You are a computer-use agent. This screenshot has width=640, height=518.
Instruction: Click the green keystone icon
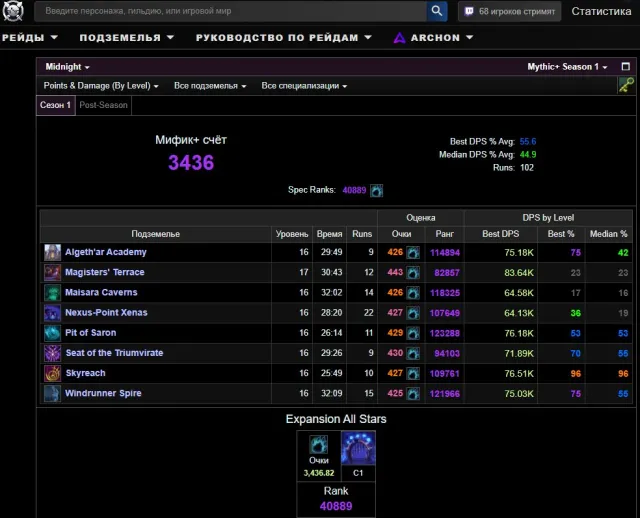pos(626,85)
